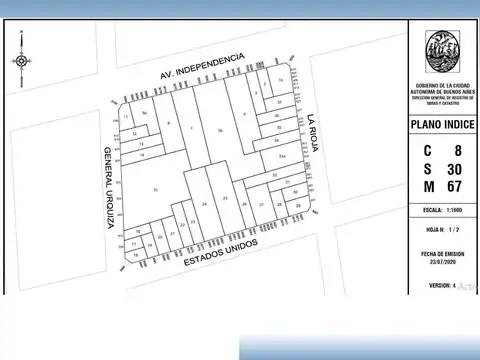Select parcel 33a on the map
The image size is (480, 360).
click(x=282, y=156)
